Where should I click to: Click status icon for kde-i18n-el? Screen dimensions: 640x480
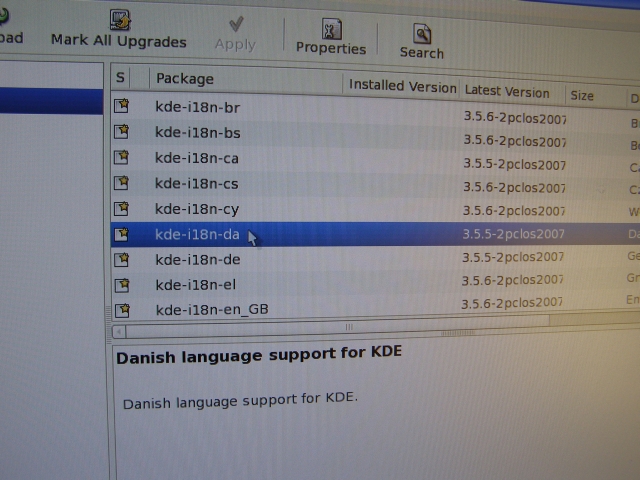click(x=122, y=285)
